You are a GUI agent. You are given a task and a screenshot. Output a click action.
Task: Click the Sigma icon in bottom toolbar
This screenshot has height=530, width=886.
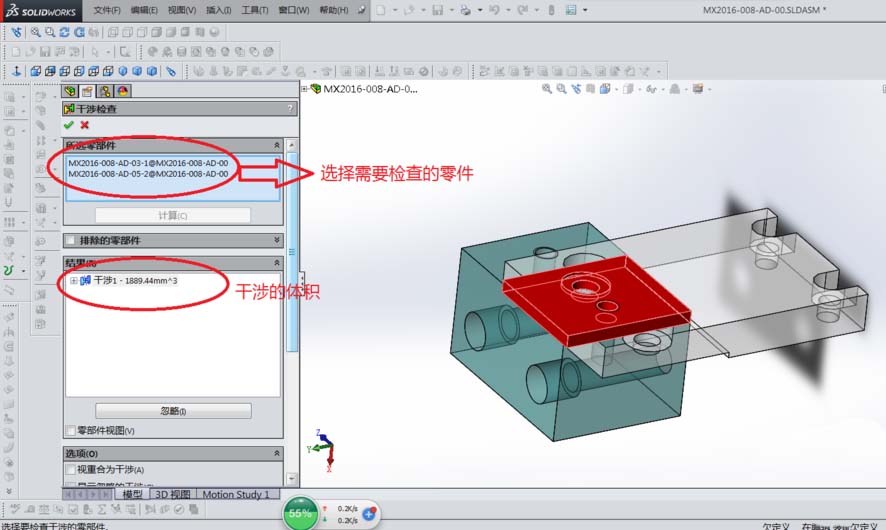[x=102, y=509]
